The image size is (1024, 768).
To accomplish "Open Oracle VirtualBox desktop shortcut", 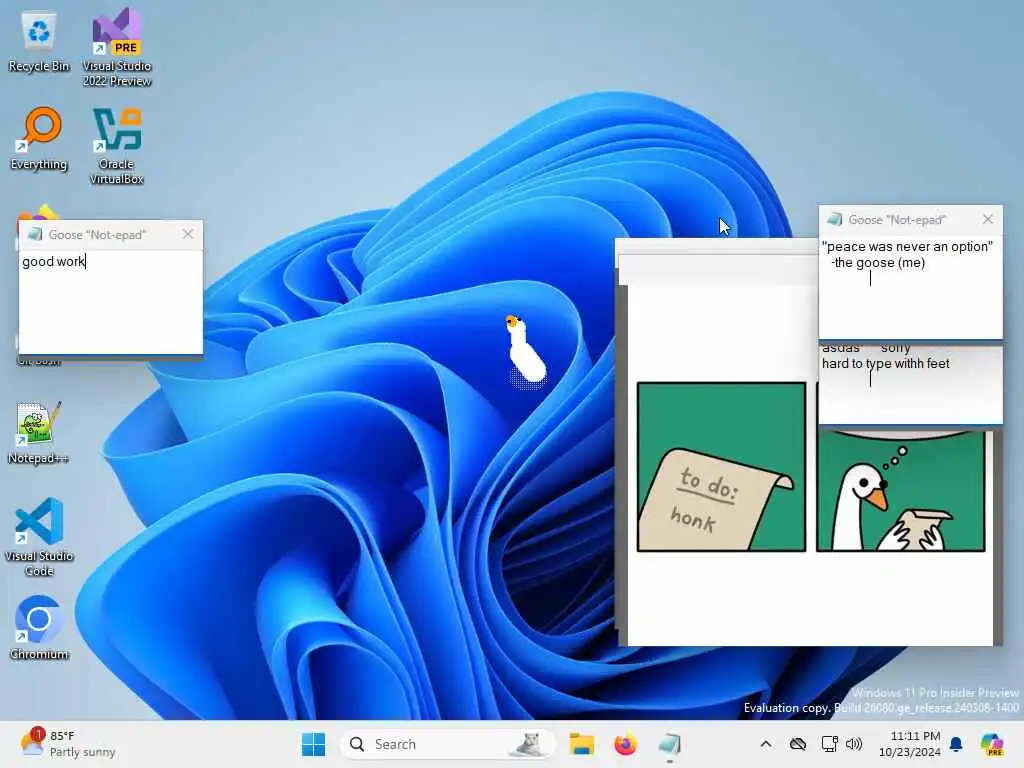I will (x=116, y=146).
